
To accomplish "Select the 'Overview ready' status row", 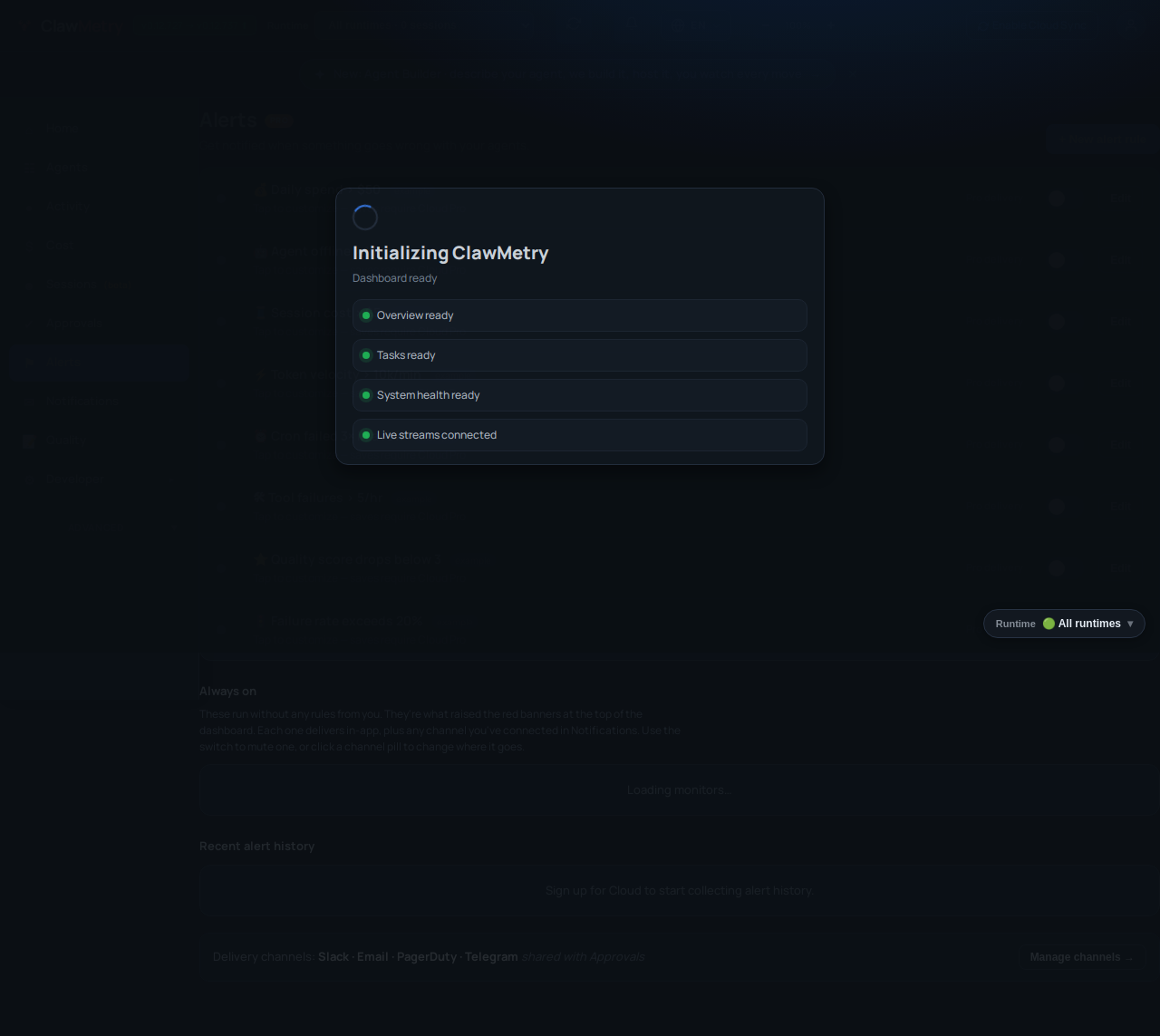I will pyautogui.click(x=580, y=315).
